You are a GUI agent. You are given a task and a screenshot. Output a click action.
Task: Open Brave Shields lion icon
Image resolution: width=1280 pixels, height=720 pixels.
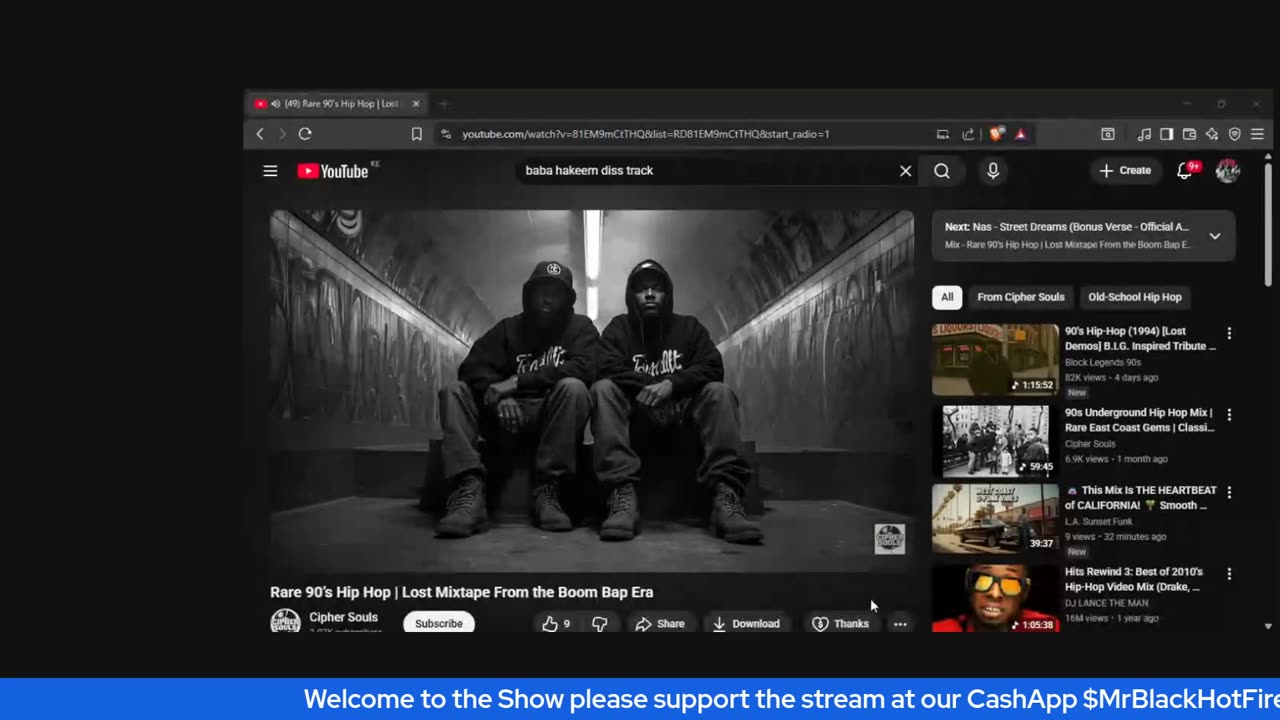click(996, 134)
